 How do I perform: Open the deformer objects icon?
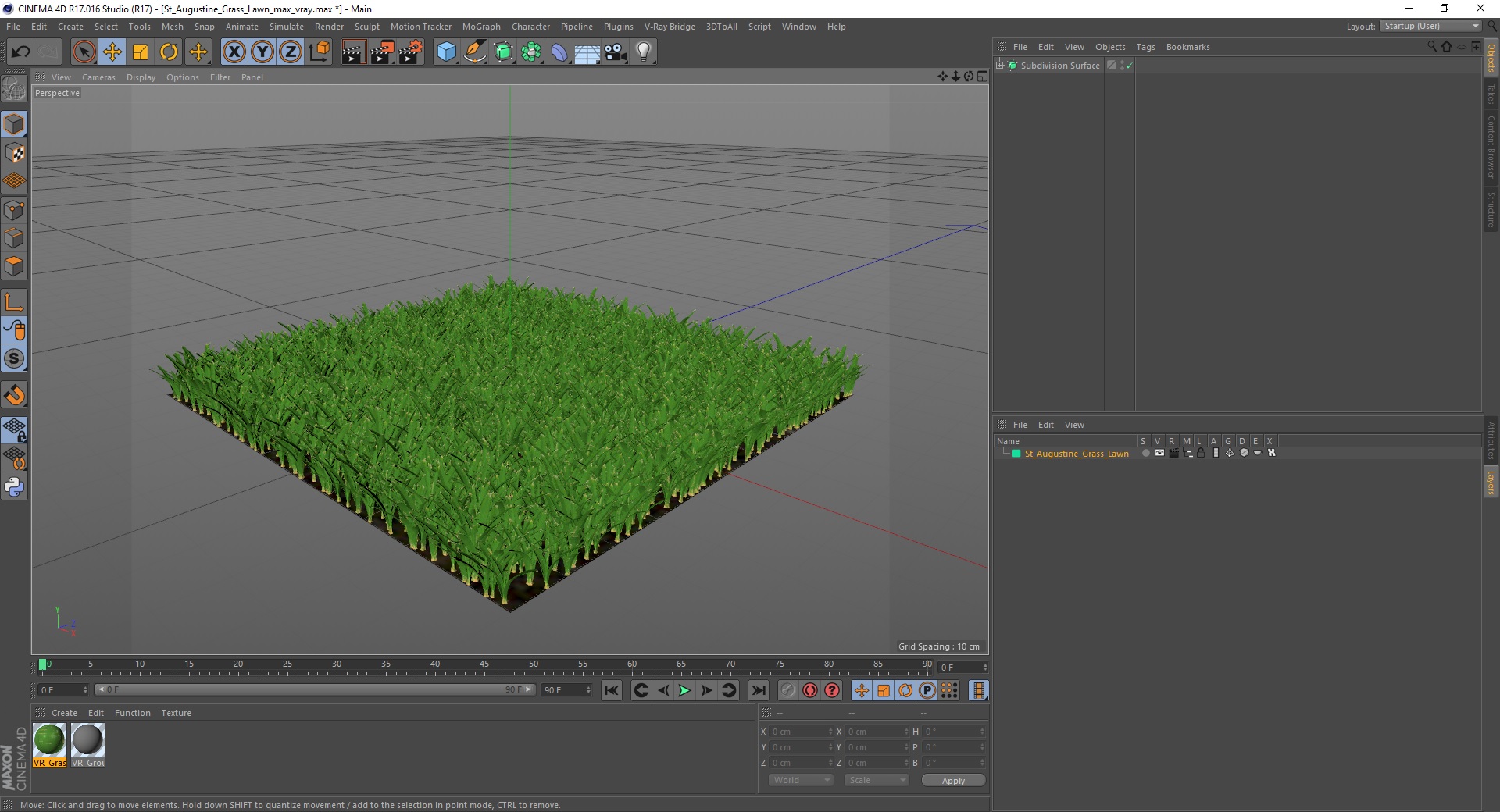click(559, 52)
